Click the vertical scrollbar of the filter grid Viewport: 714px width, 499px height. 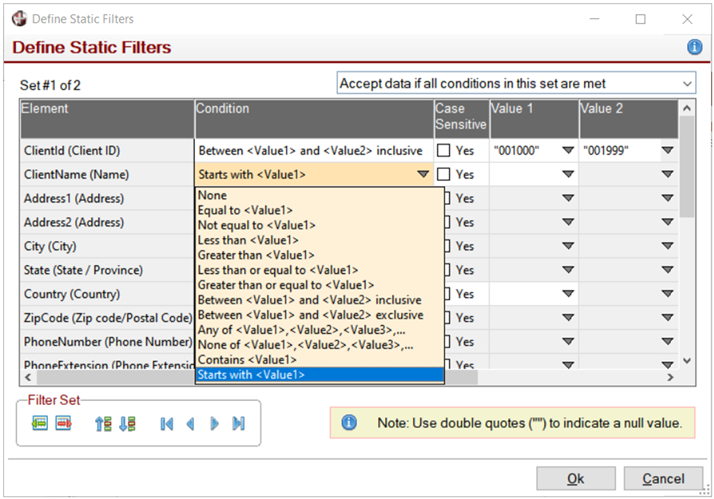(686, 240)
